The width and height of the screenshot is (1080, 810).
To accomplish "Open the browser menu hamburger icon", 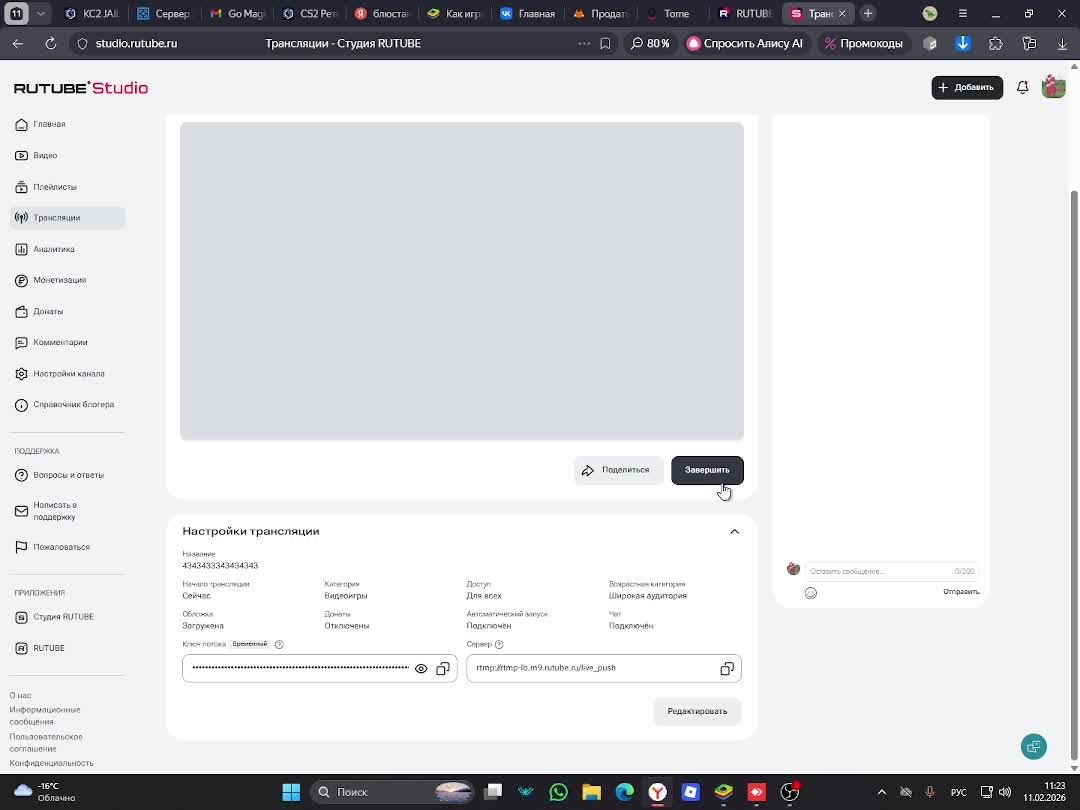I will coord(963,14).
